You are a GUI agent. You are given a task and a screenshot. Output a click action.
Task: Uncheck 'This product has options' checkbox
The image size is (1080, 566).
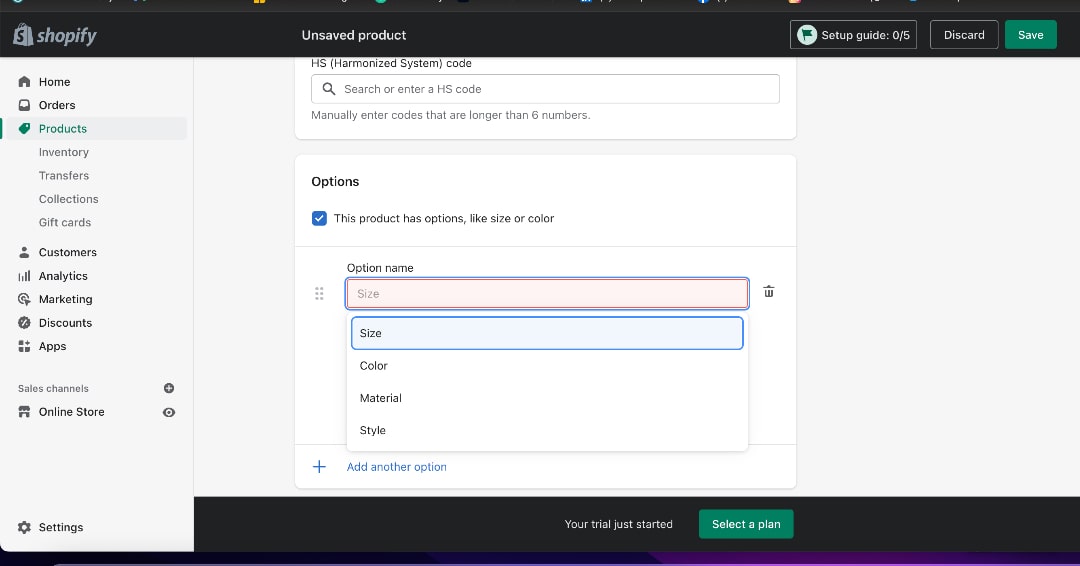click(319, 218)
